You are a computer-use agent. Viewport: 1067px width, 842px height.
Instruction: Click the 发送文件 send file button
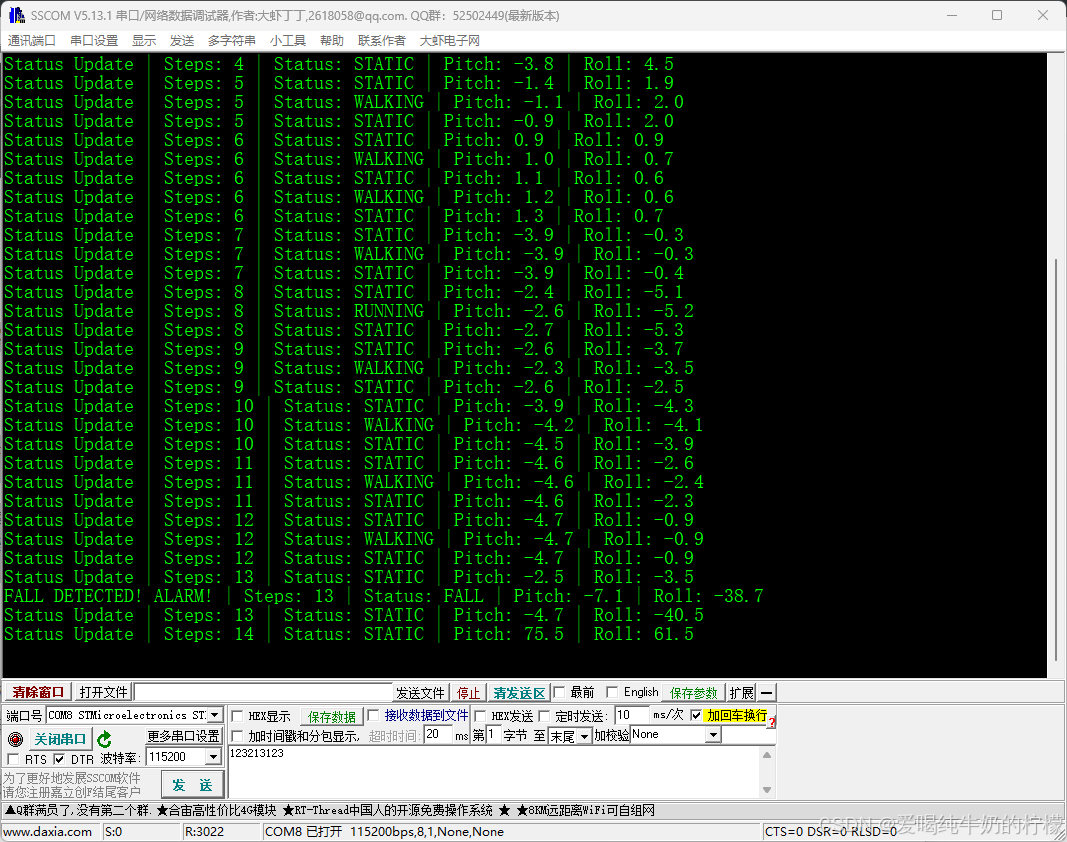click(x=420, y=693)
